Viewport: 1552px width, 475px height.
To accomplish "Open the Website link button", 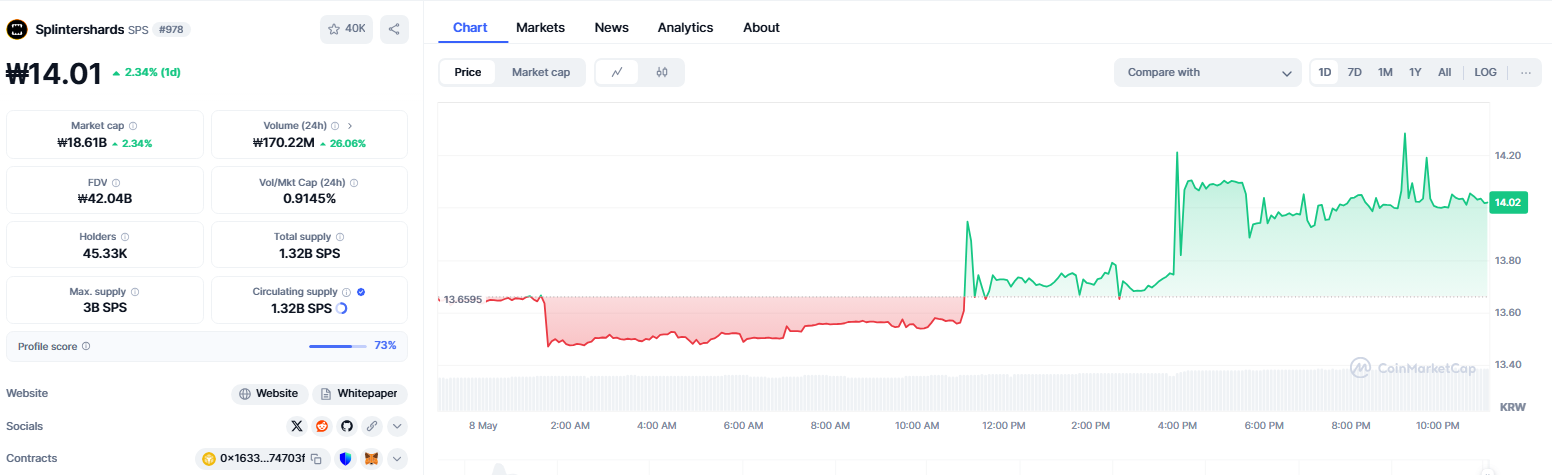I will 269,393.
